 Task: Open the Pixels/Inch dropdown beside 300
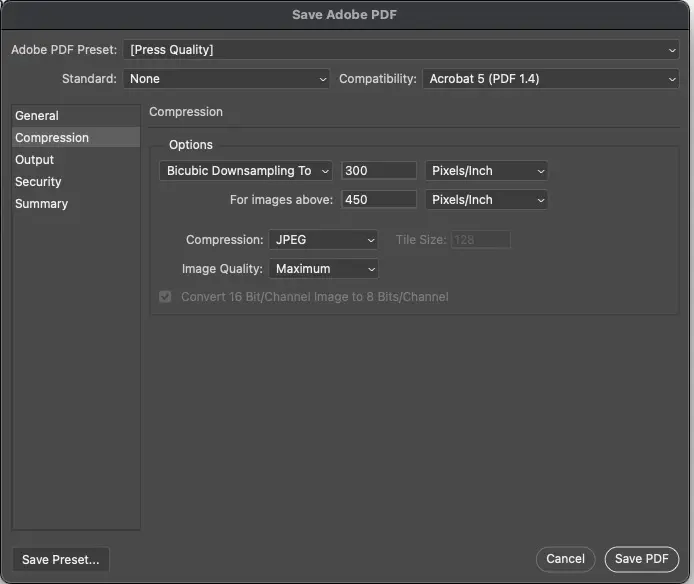tap(486, 171)
